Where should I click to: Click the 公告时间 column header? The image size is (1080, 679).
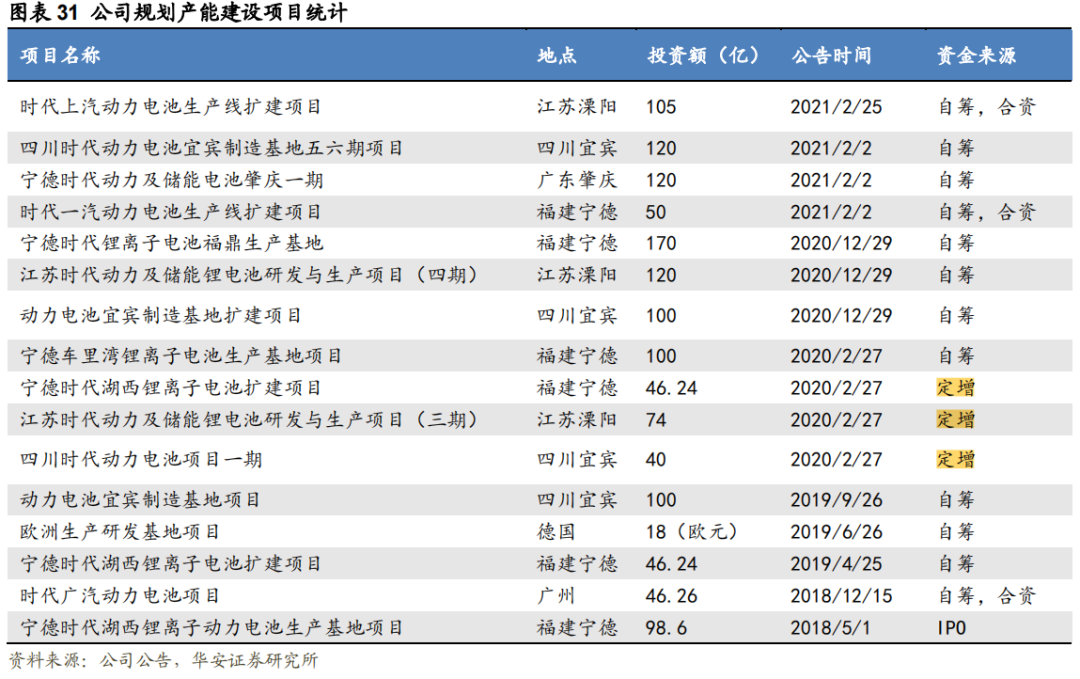coord(831,56)
